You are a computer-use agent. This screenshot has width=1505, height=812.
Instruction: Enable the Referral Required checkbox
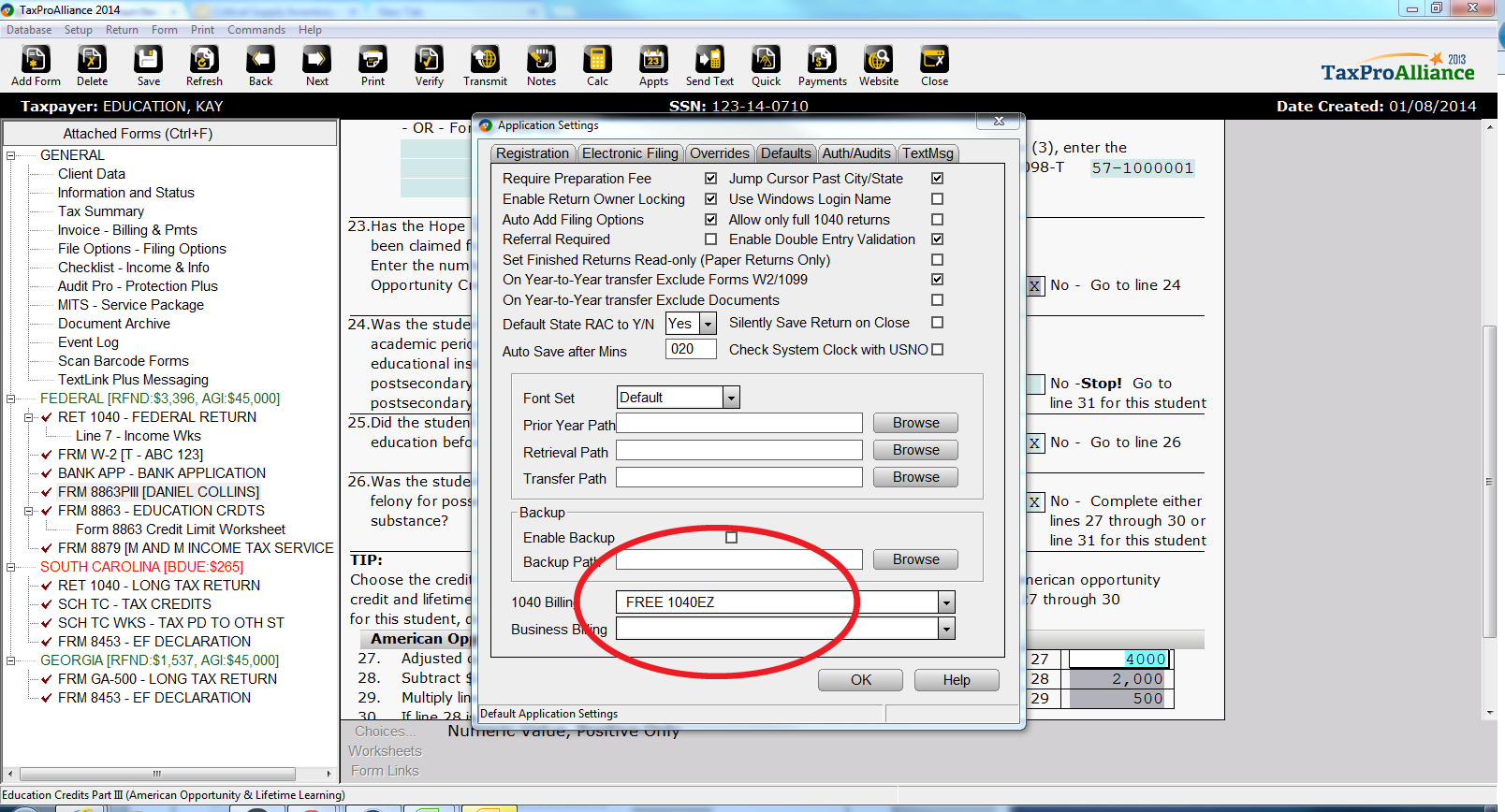coord(710,239)
